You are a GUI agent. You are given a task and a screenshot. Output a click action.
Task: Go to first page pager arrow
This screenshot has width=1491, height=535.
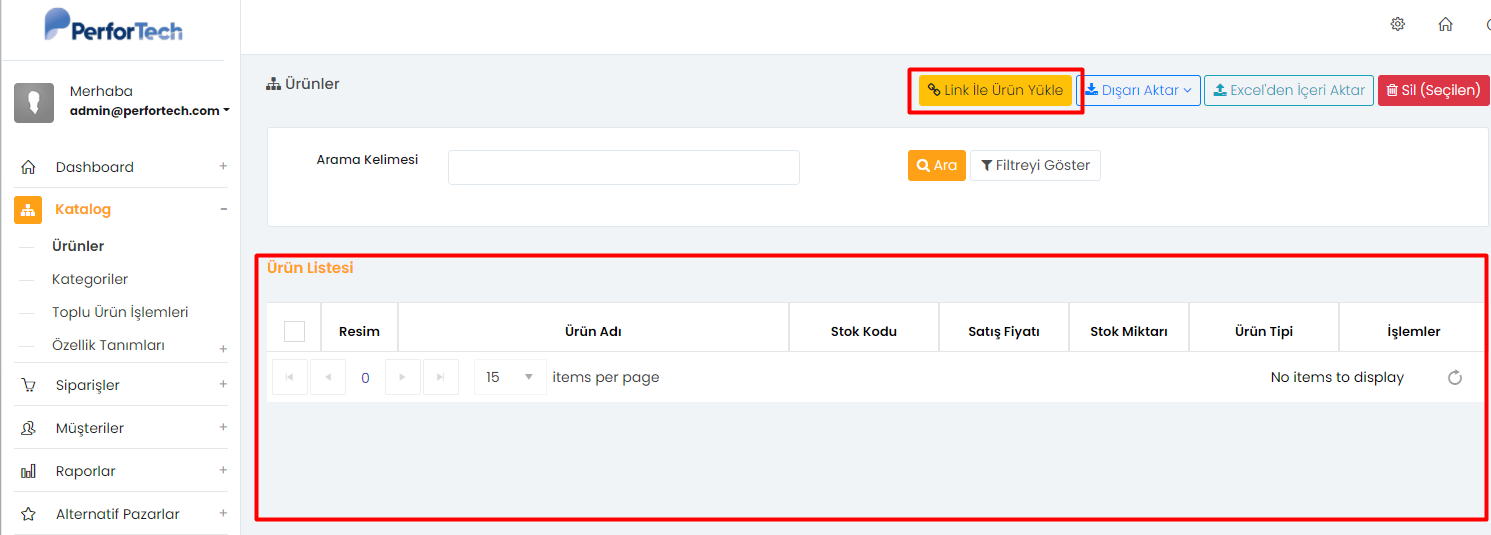click(x=290, y=377)
